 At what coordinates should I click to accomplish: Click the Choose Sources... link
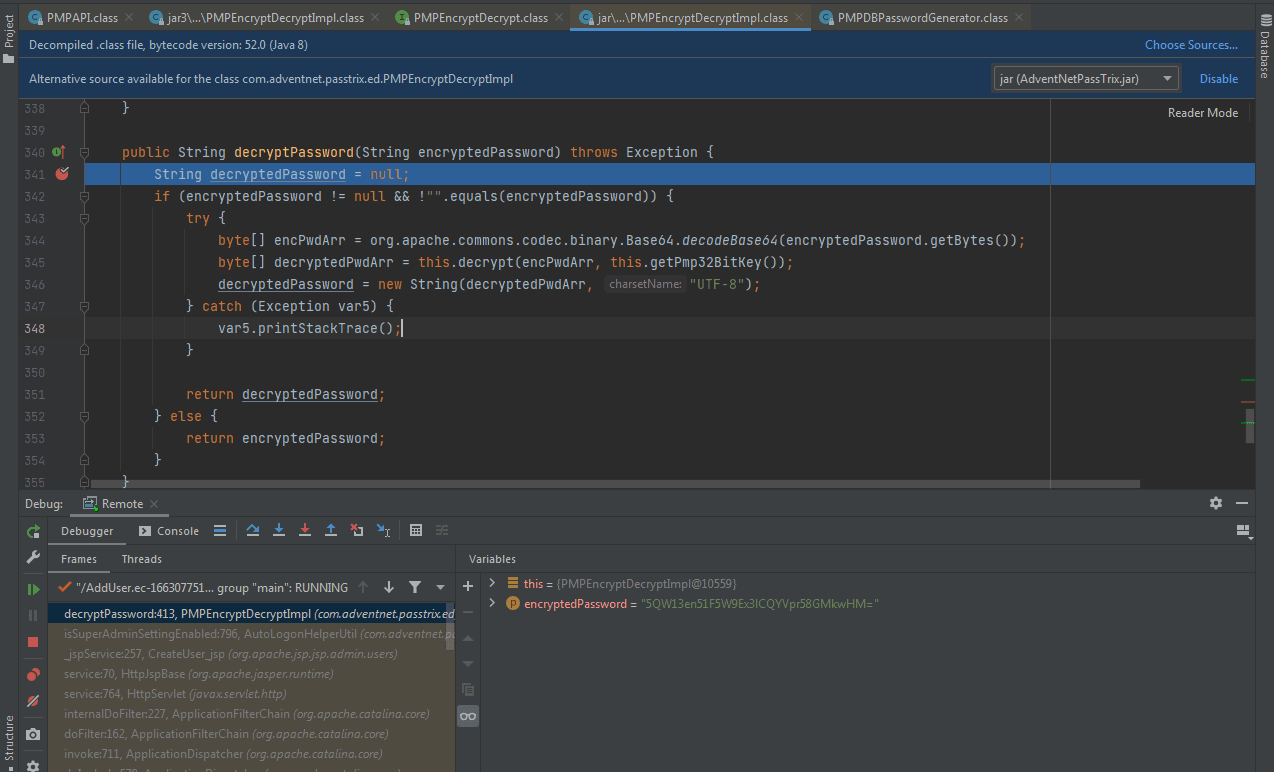click(1191, 44)
